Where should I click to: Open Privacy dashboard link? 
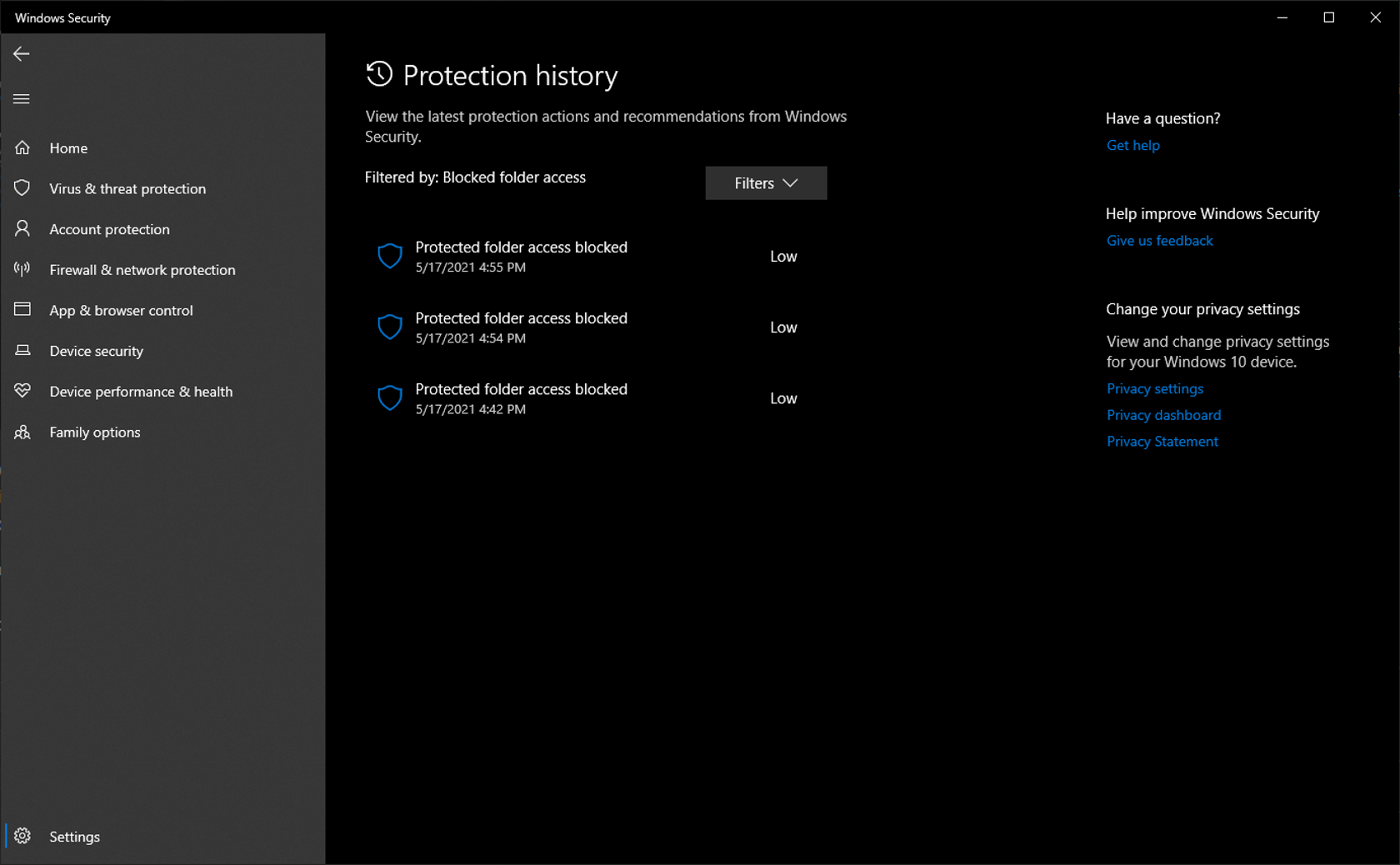[1163, 415]
